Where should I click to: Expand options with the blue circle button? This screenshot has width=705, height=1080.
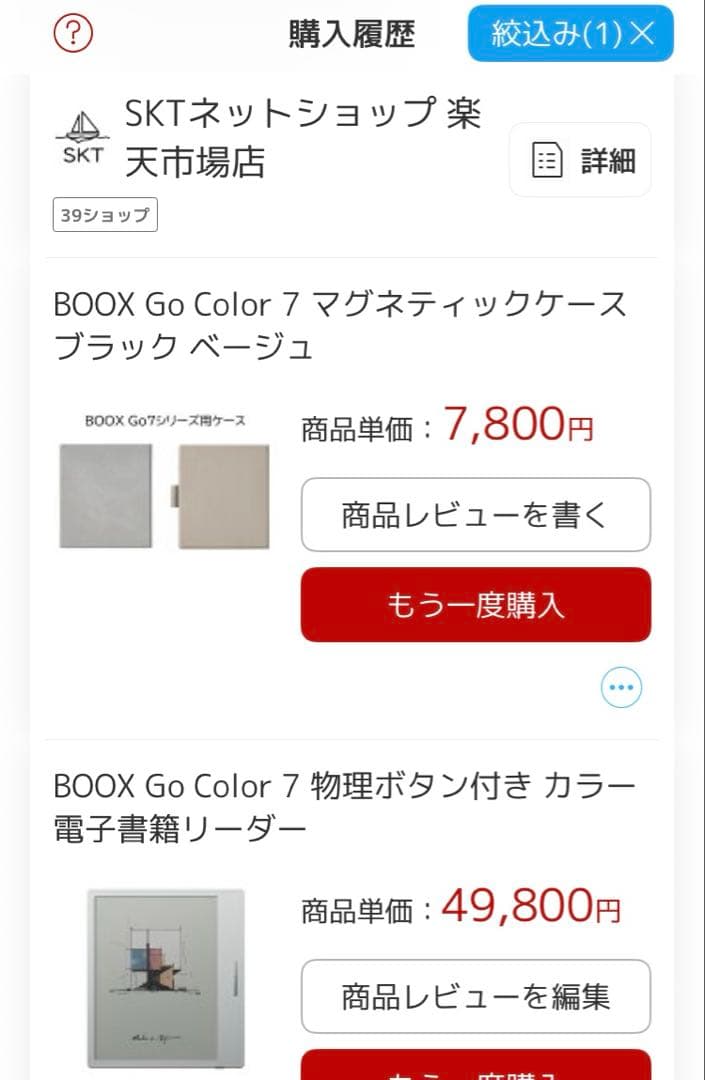click(x=621, y=687)
